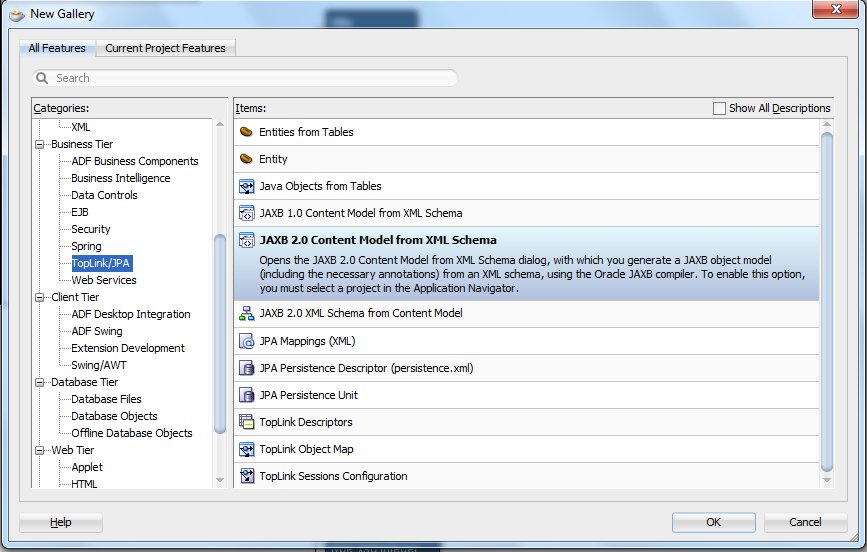867x552 pixels.
Task: Select JAXB 1.0 Content Model from XML Schema text
Action: tap(361, 213)
